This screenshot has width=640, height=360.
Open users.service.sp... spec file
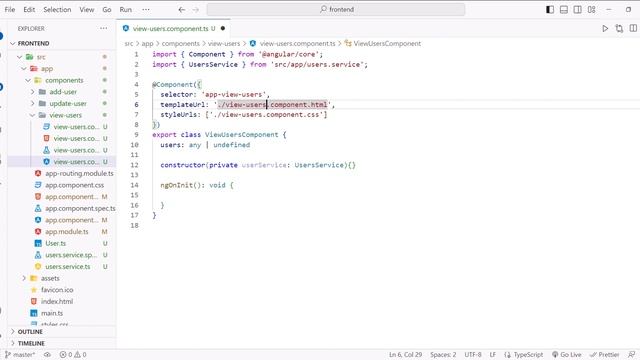pos(71,255)
